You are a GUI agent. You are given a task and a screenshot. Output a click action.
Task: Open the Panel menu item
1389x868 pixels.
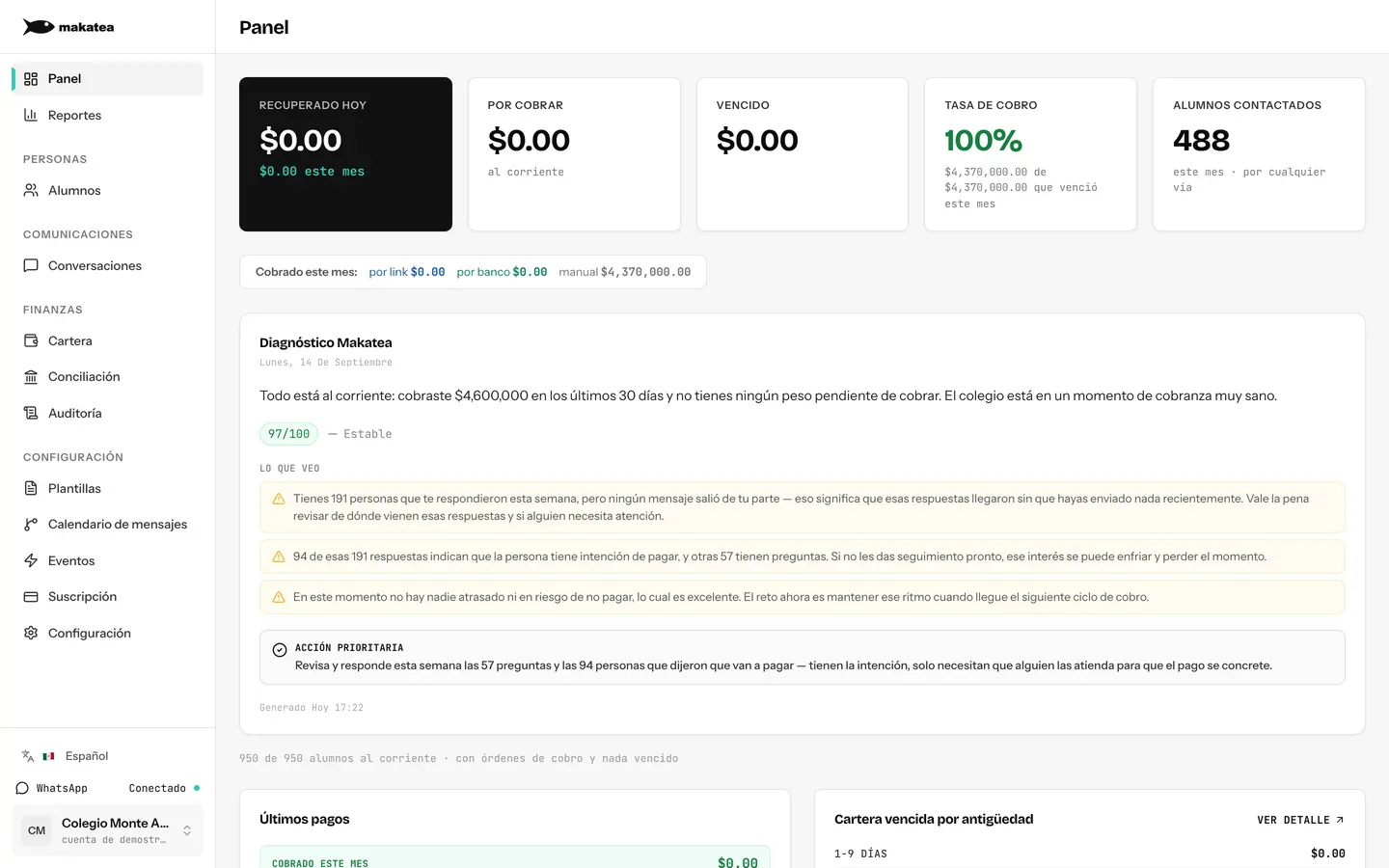pyautogui.click(x=108, y=79)
